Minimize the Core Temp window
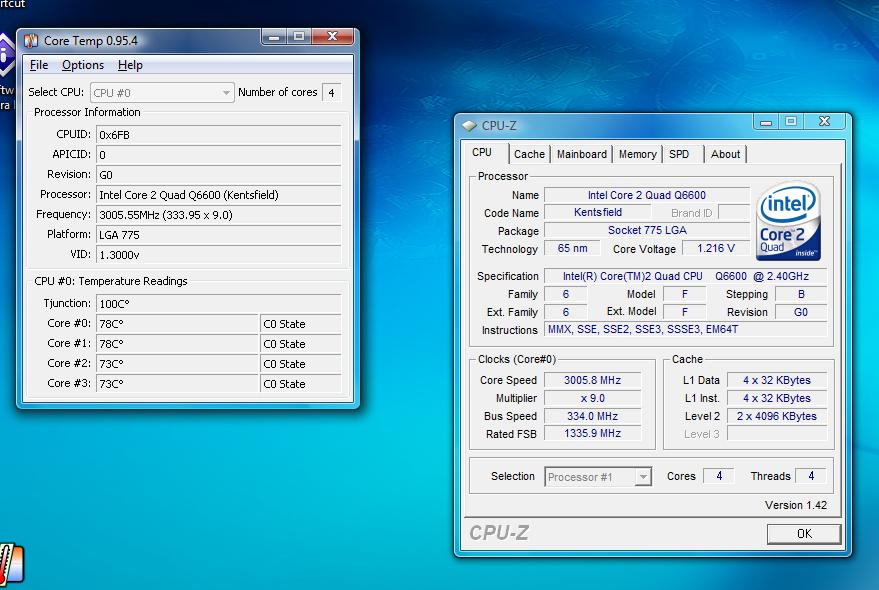Viewport: 879px width, 590px height. (x=274, y=37)
